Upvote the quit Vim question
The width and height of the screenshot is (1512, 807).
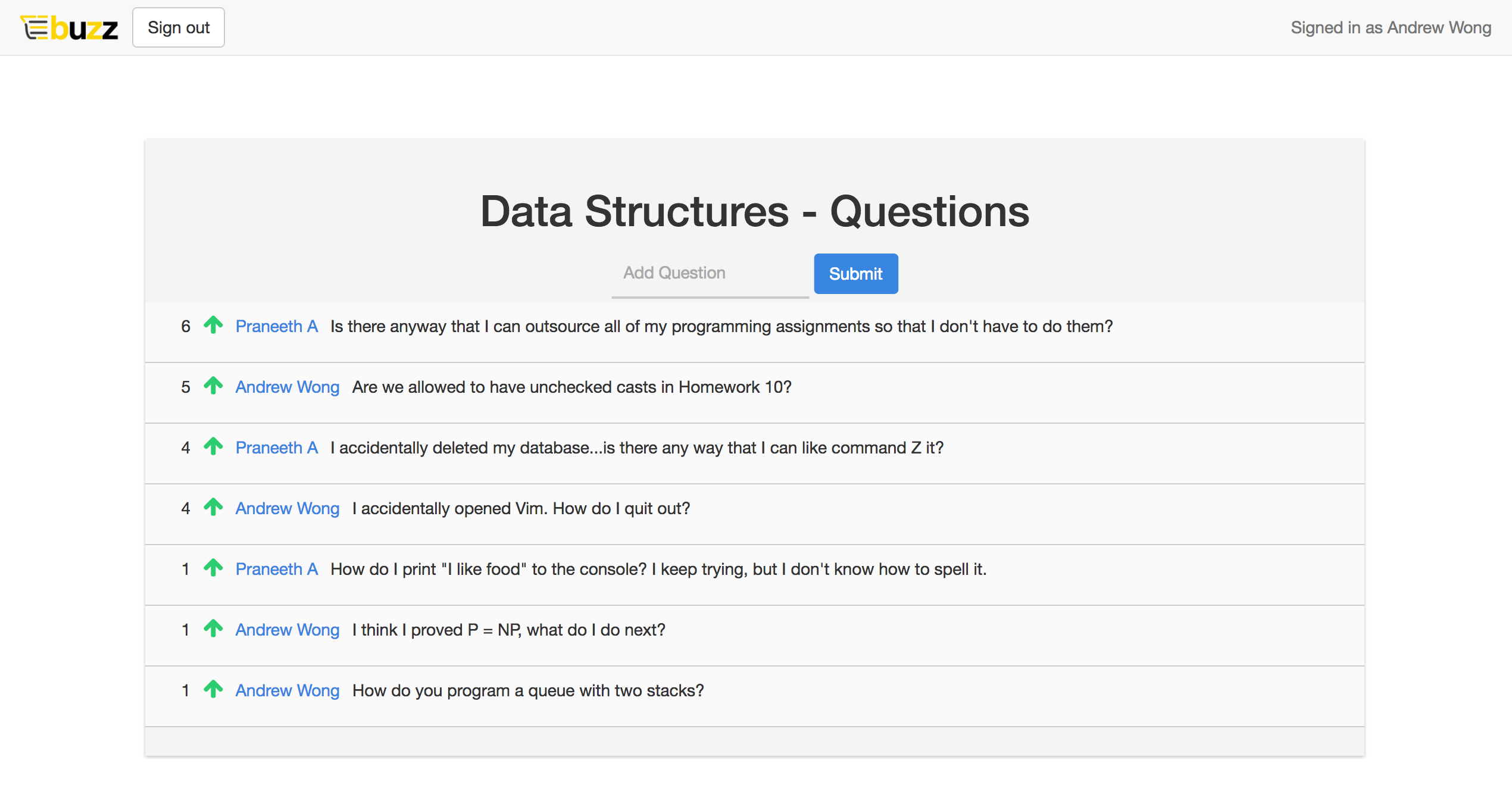(x=213, y=508)
